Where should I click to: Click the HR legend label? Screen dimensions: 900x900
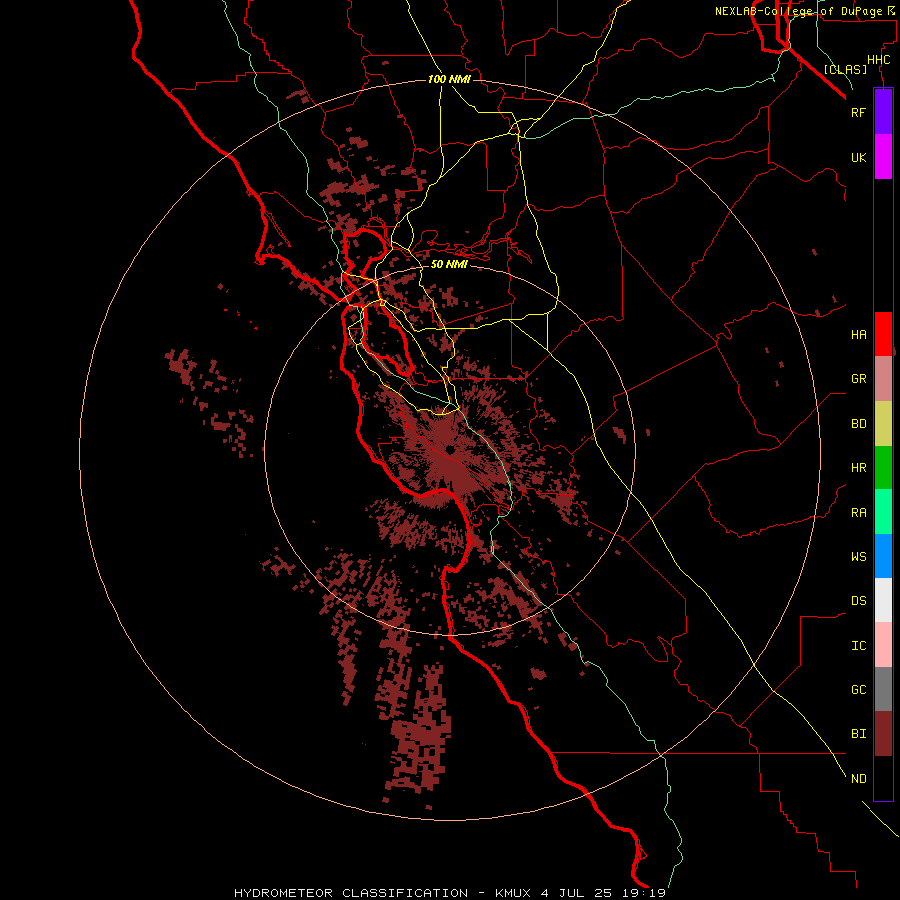coord(859,468)
